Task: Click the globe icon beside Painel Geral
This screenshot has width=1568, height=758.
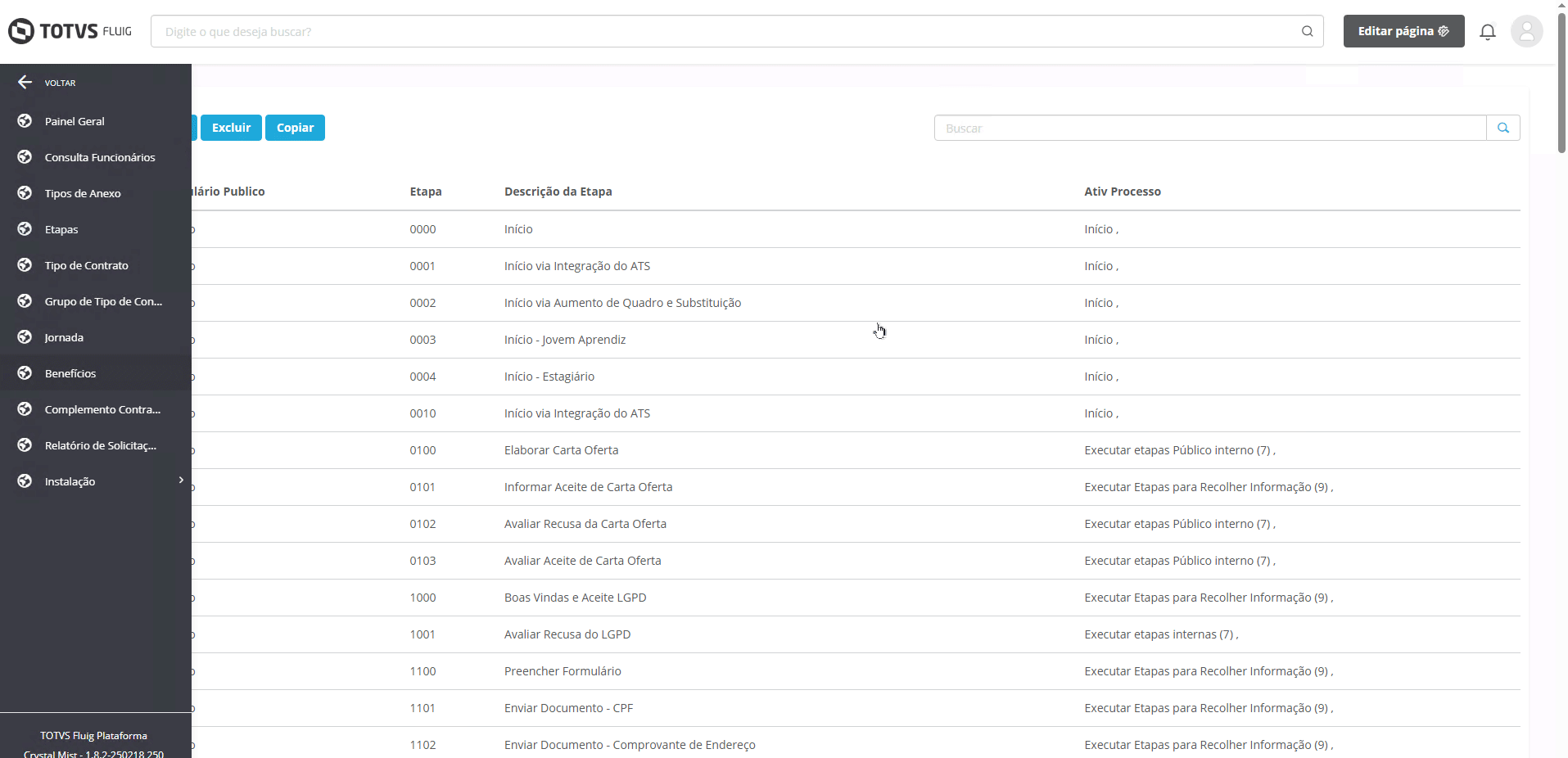Action: click(x=25, y=120)
